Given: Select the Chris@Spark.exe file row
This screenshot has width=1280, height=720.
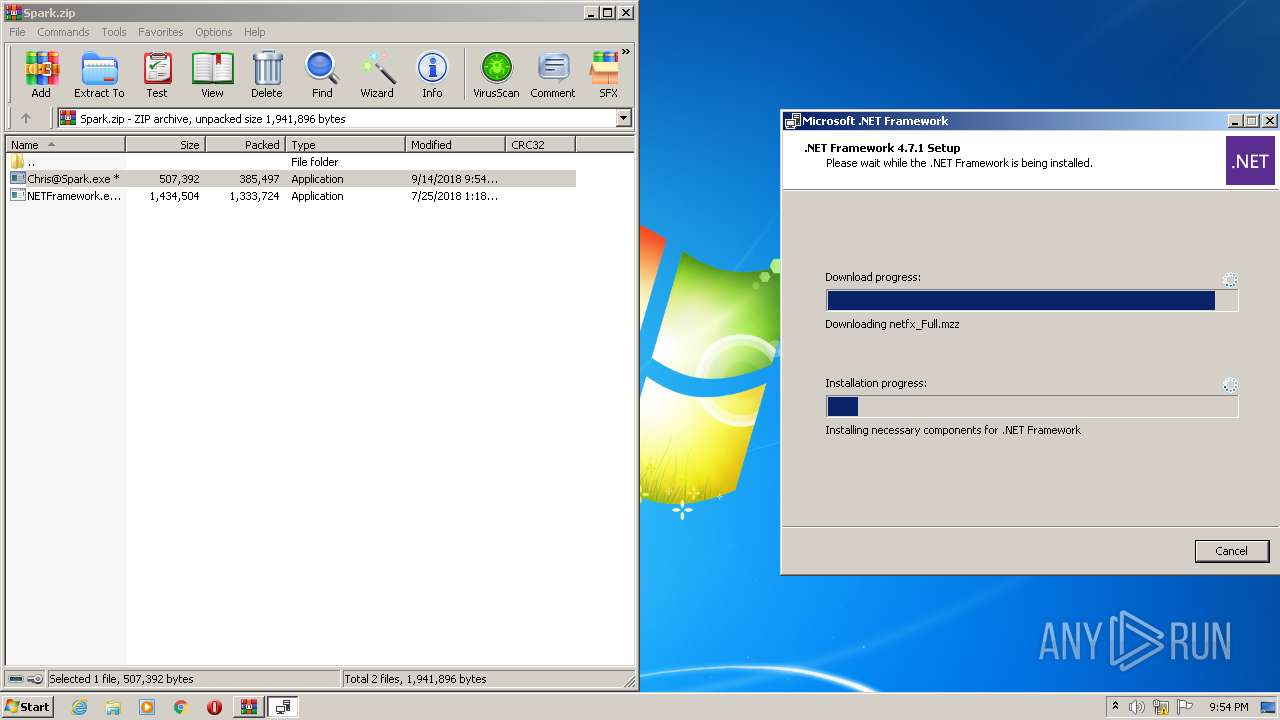Looking at the screenshot, I should point(291,179).
